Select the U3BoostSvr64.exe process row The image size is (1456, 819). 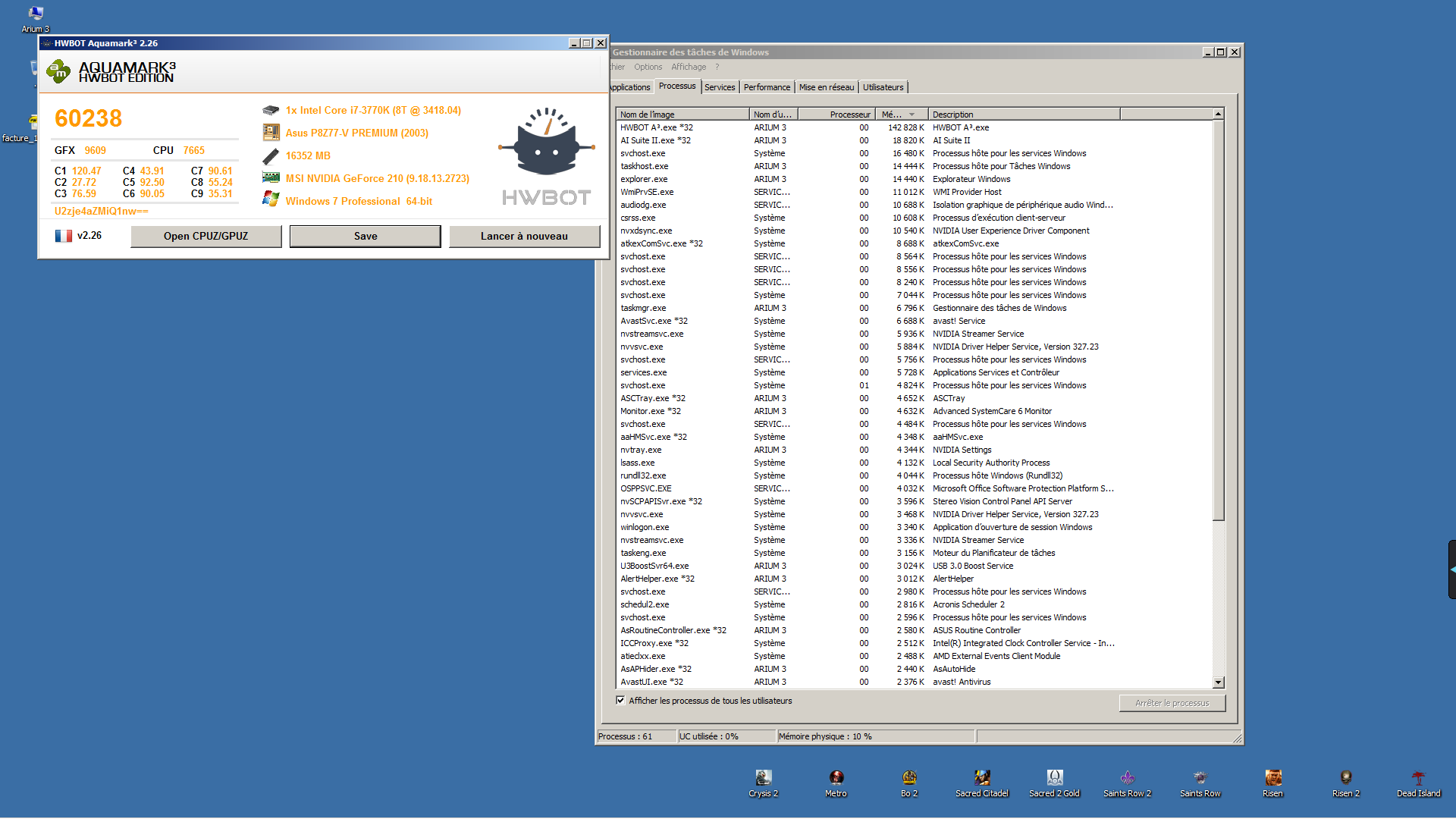[x=914, y=566]
